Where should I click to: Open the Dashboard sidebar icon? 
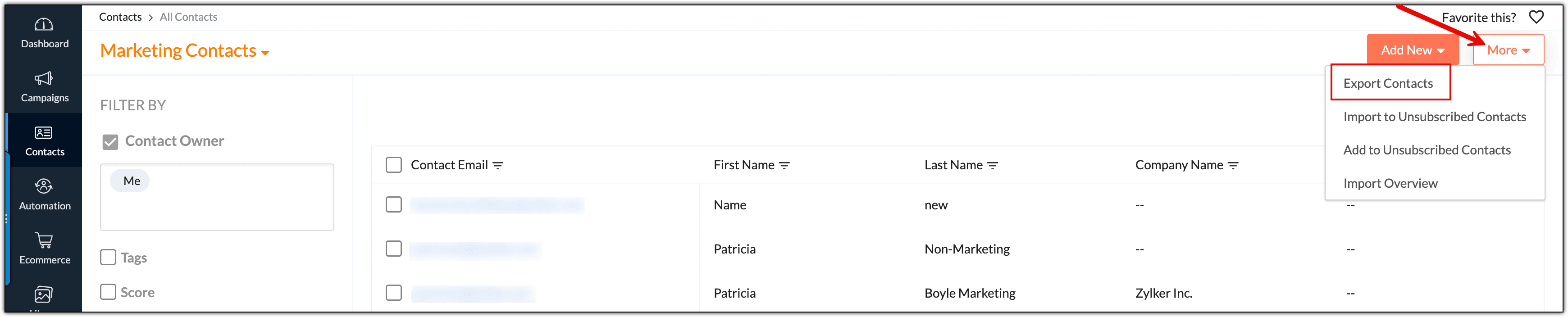(x=44, y=25)
